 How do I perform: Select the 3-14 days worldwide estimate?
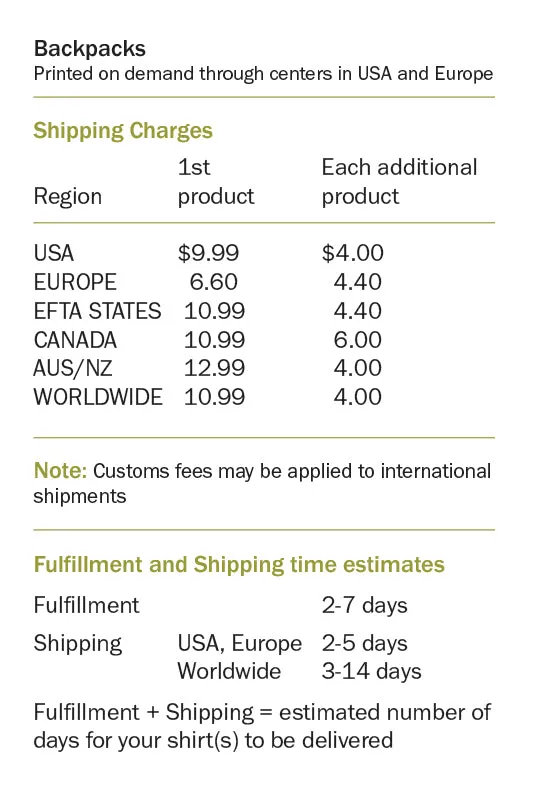tap(371, 671)
